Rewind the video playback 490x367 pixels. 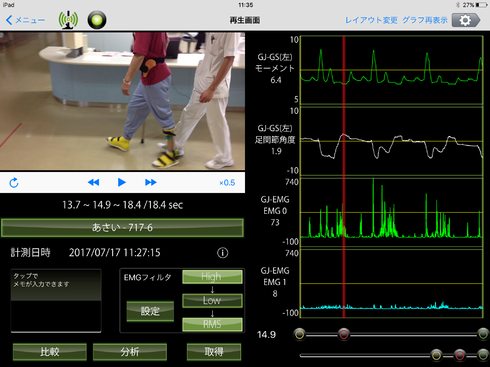coord(93,182)
